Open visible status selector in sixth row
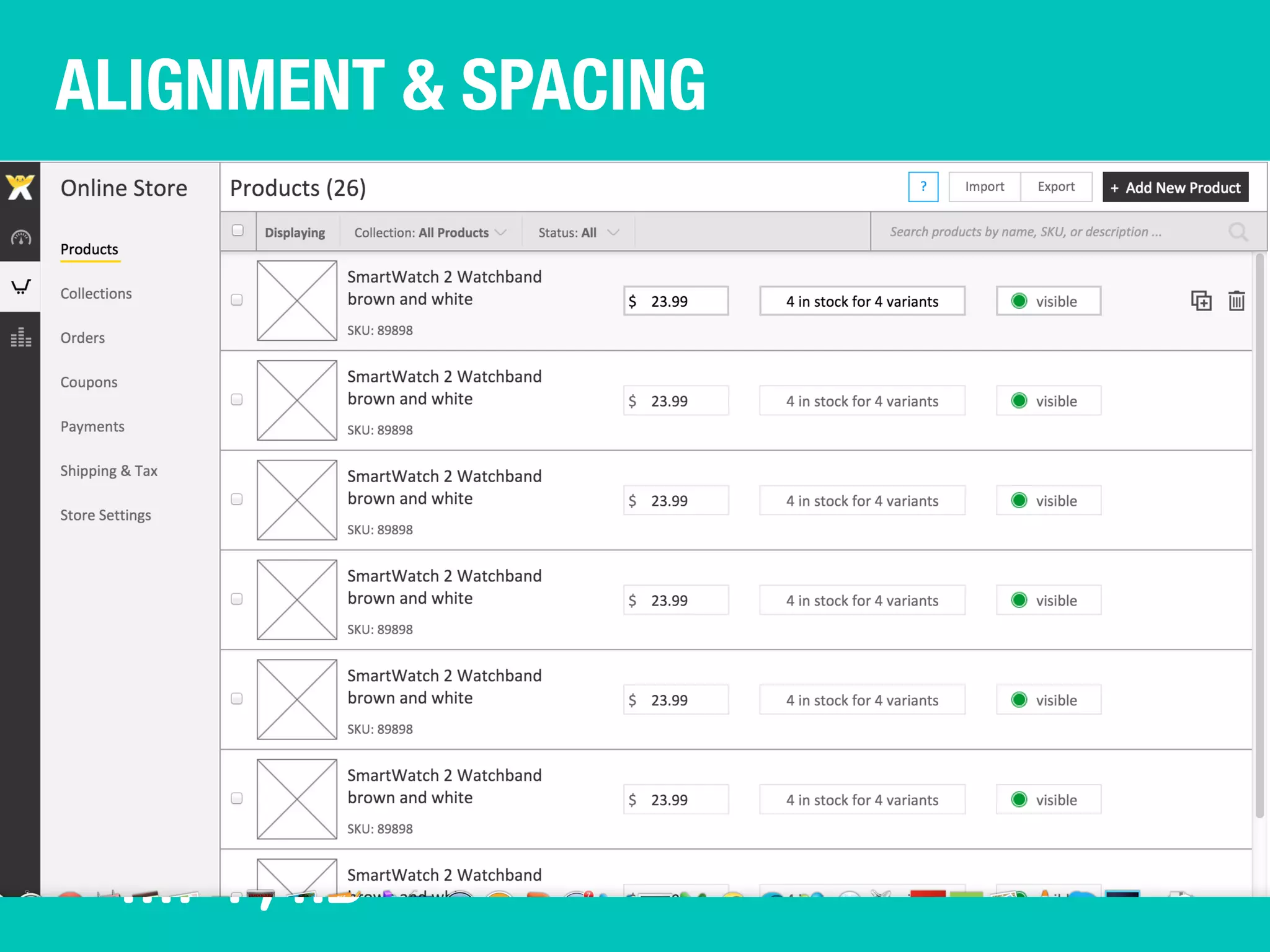 [1049, 800]
